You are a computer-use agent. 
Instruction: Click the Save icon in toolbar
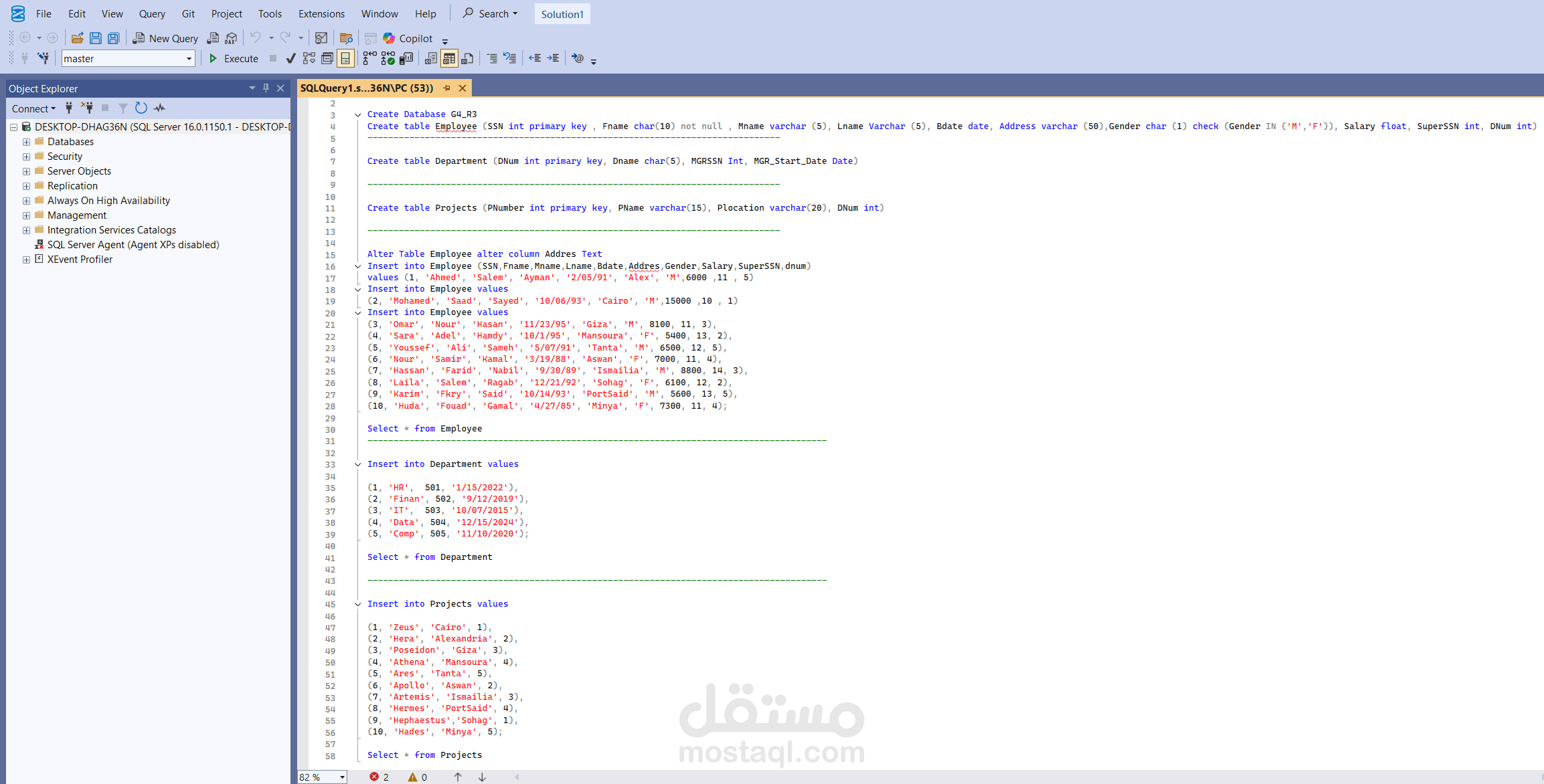tap(96, 38)
